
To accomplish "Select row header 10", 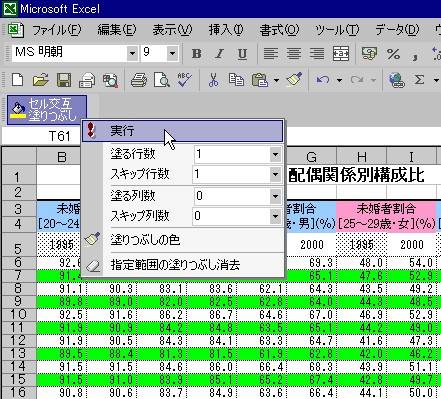I will (19, 314).
